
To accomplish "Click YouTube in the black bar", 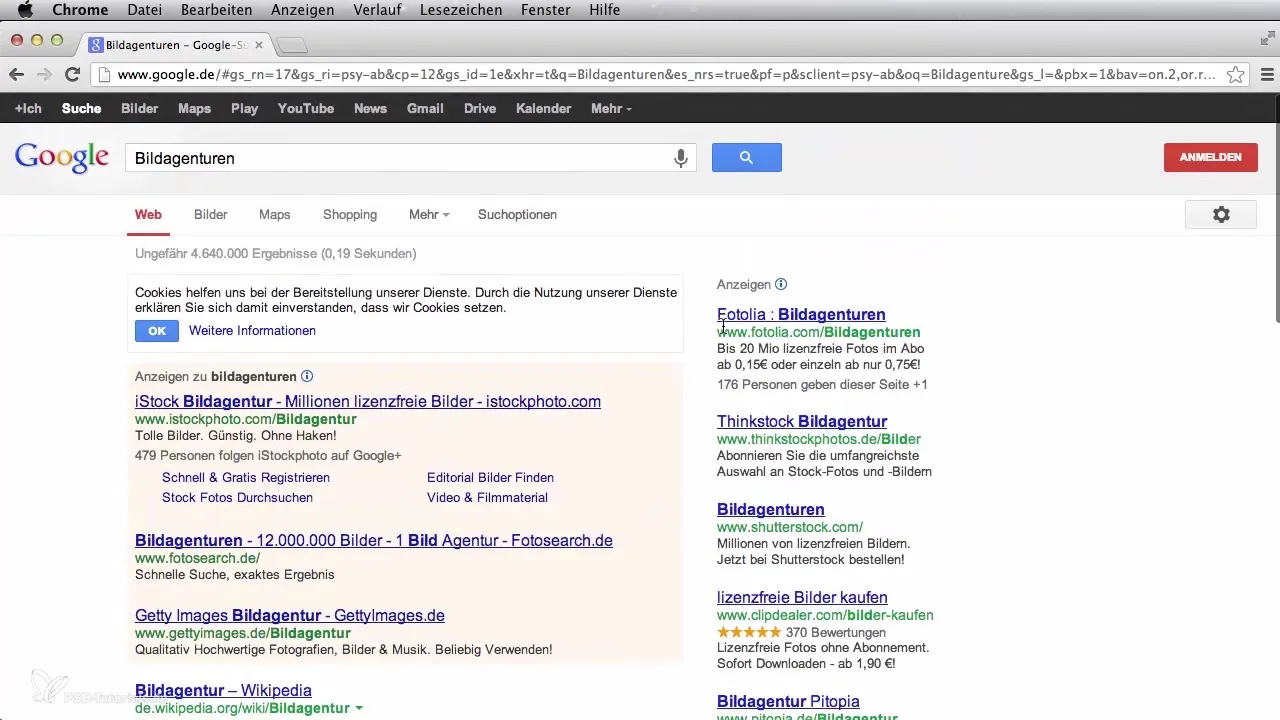I will coord(306,108).
